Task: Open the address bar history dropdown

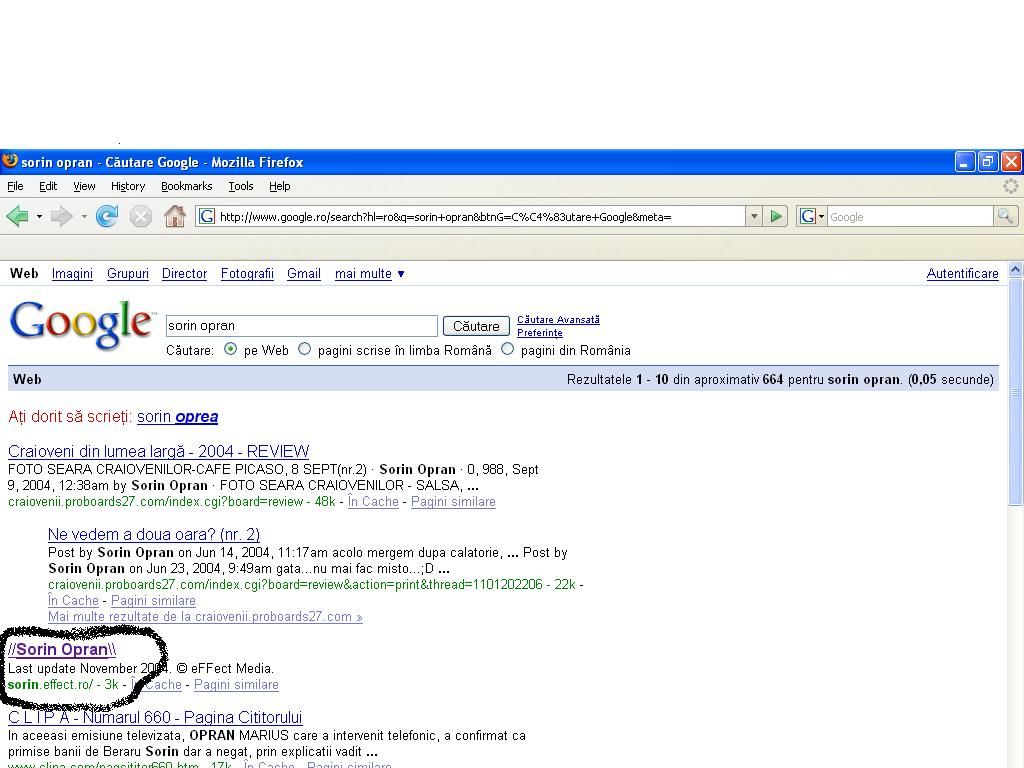Action: (754, 216)
